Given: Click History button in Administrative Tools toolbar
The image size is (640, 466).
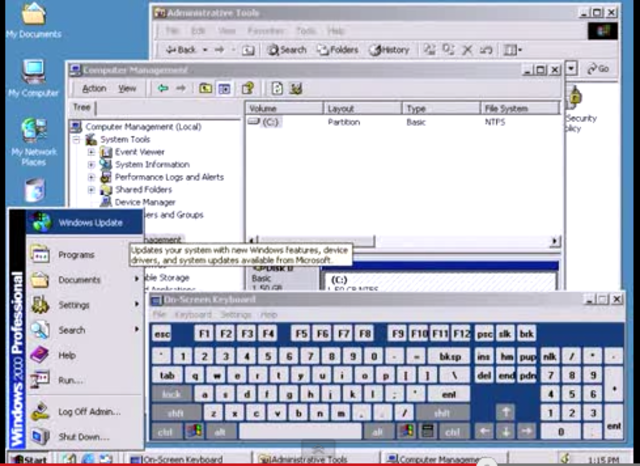Looking at the screenshot, I should coord(389,50).
